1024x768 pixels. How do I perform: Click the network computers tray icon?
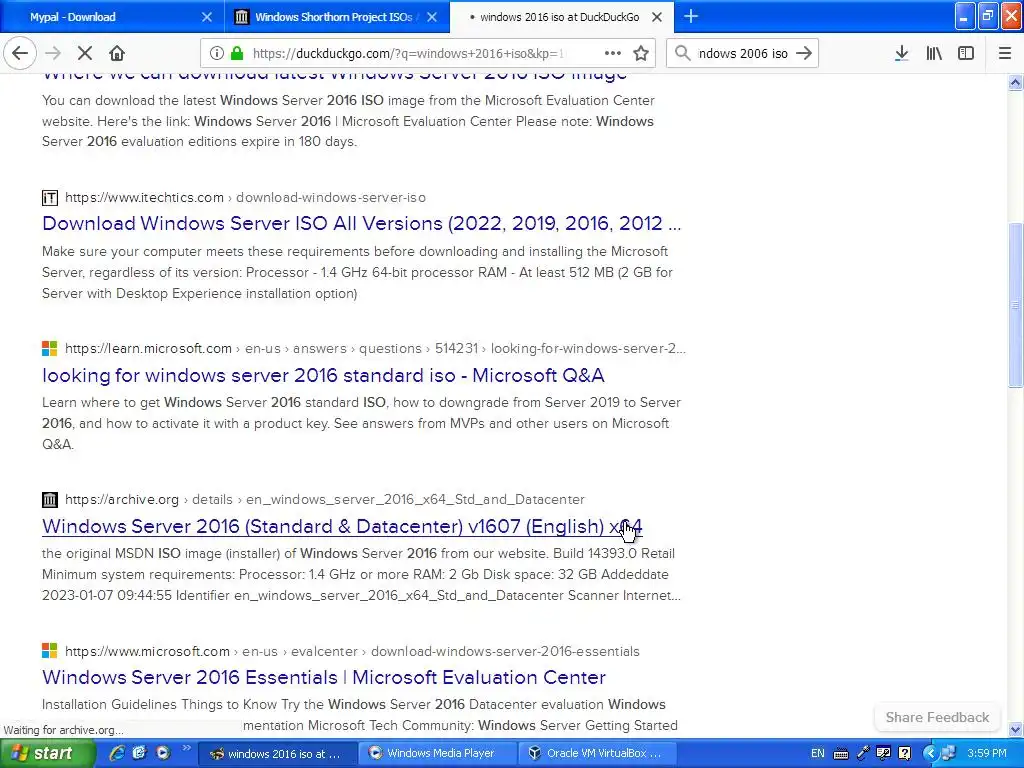(949, 754)
